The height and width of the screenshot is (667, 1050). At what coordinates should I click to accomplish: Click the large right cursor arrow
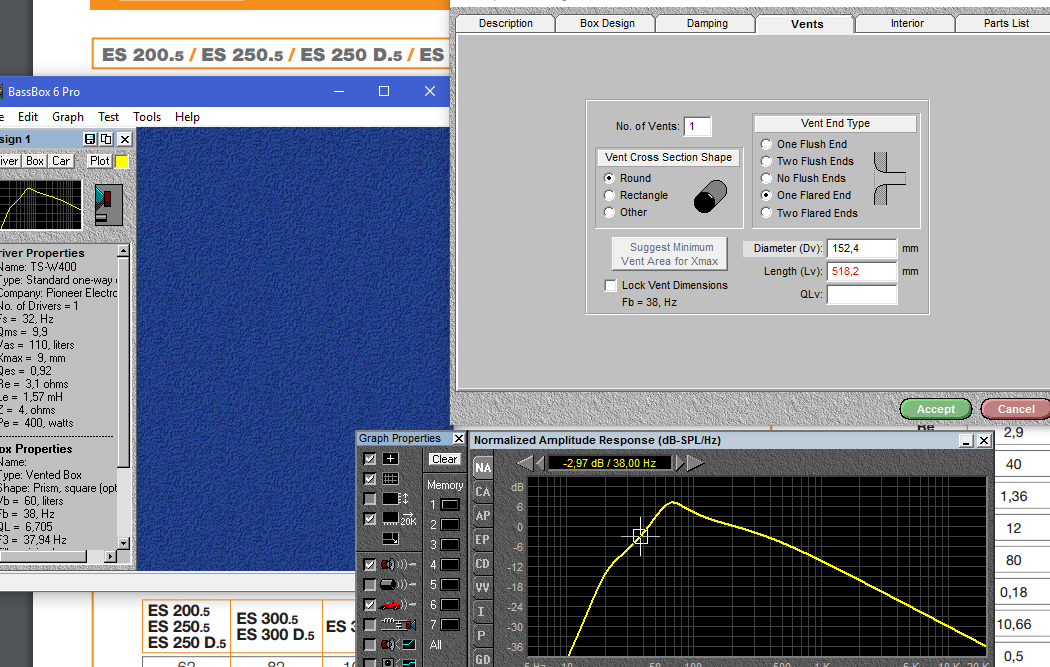[696, 463]
